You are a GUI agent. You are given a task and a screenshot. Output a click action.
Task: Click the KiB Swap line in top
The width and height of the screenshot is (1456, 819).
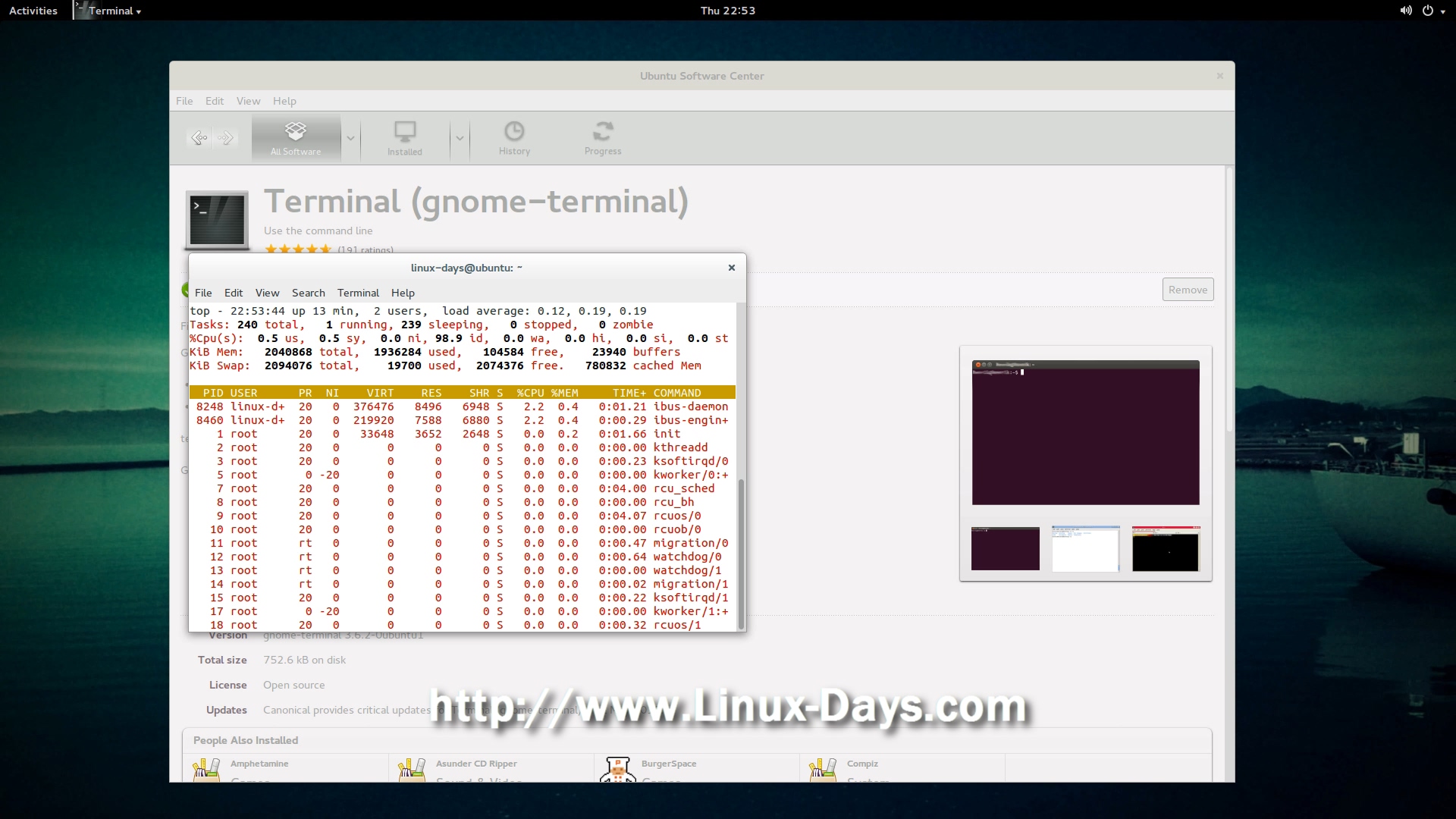[446, 366]
